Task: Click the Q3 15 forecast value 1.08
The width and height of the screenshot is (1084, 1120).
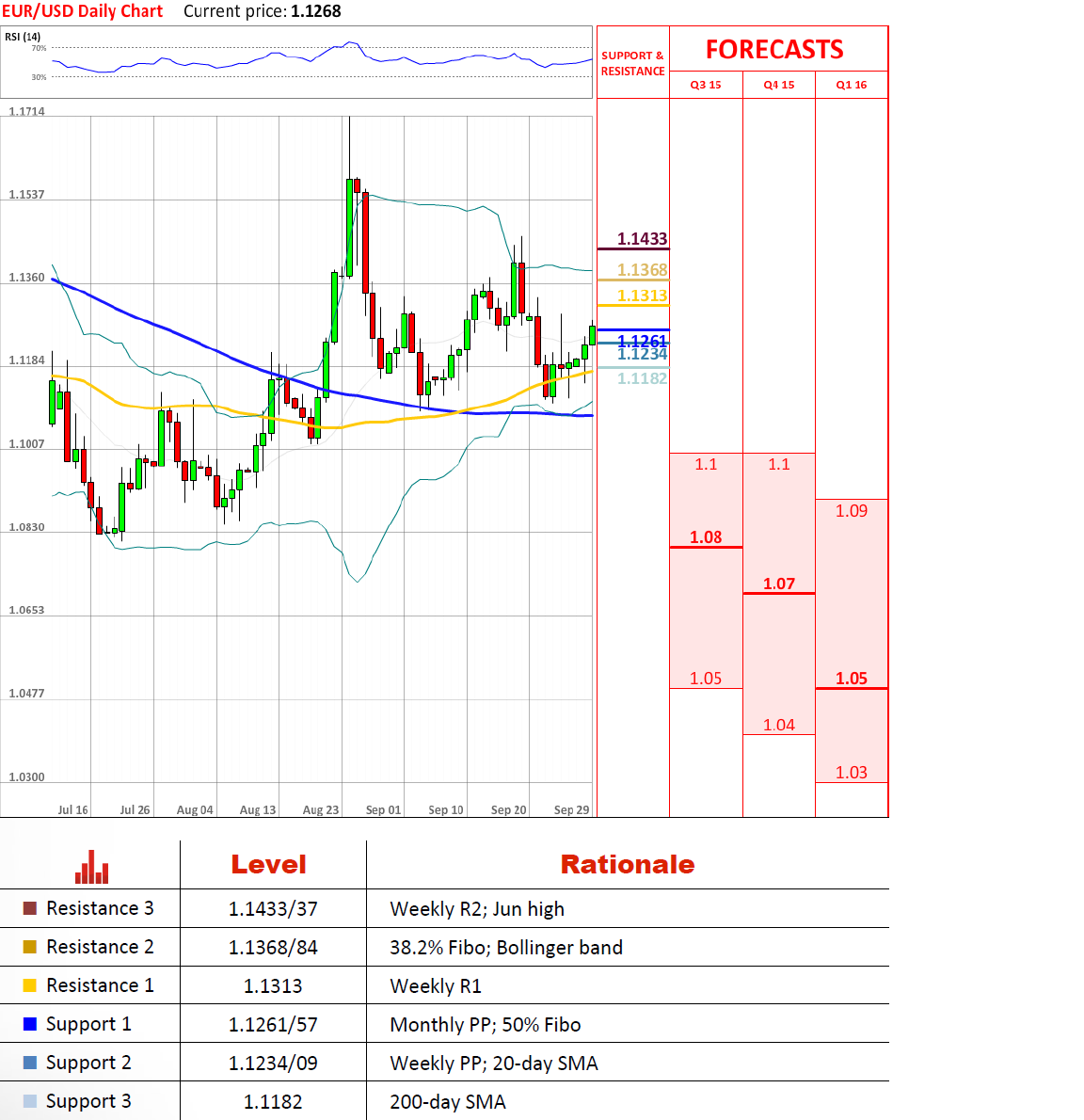Action: point(706,537)
